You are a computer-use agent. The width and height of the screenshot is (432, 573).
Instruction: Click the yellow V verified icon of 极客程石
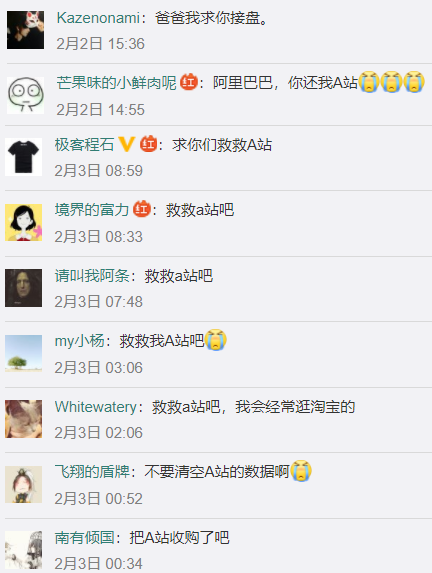126,144
